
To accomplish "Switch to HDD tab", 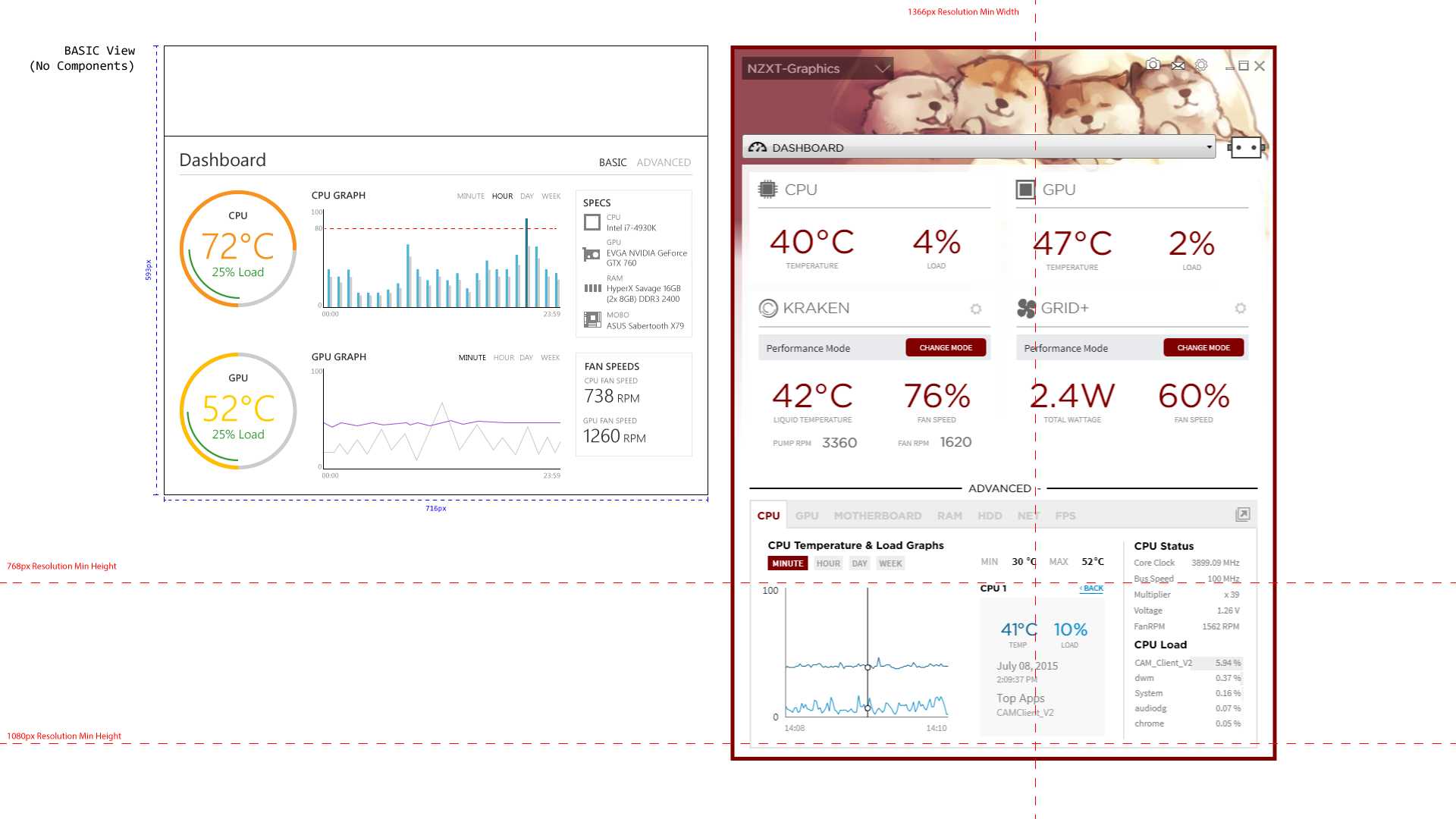I will point(990,516).
